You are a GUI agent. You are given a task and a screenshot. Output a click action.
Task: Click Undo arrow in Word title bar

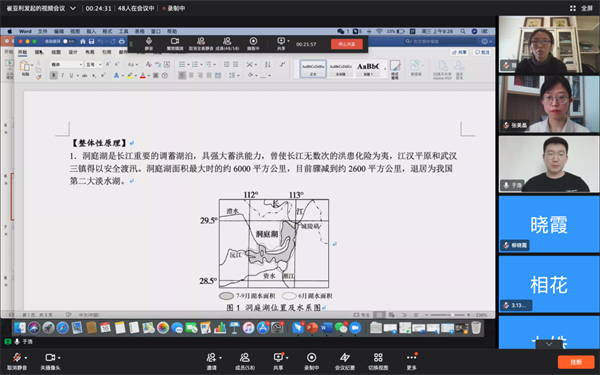coord(100,41)
